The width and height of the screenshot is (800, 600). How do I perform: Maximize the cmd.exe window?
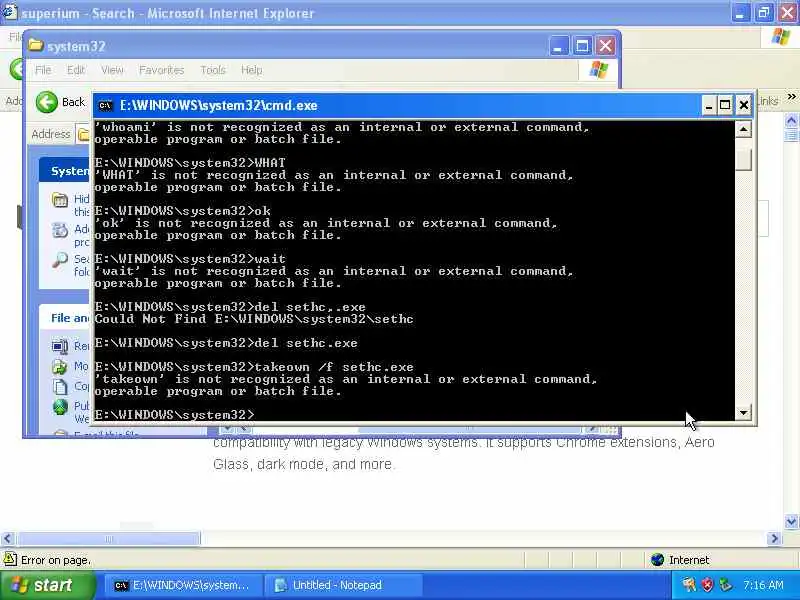tap(725, 106)
